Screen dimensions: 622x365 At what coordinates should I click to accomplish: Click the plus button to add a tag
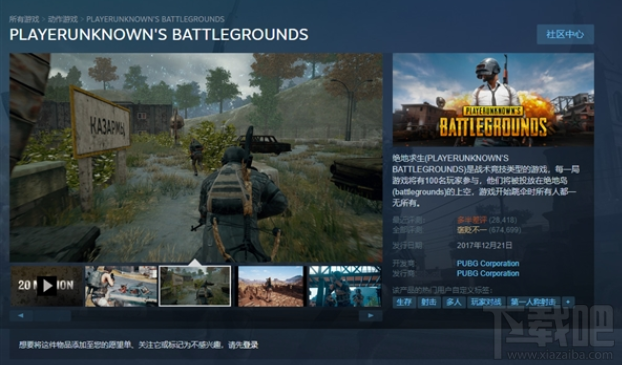coord(568,302)
